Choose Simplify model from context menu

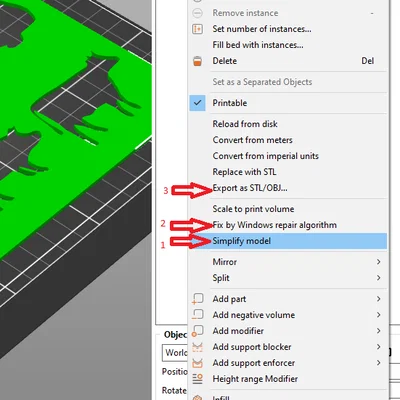point(288,241)
